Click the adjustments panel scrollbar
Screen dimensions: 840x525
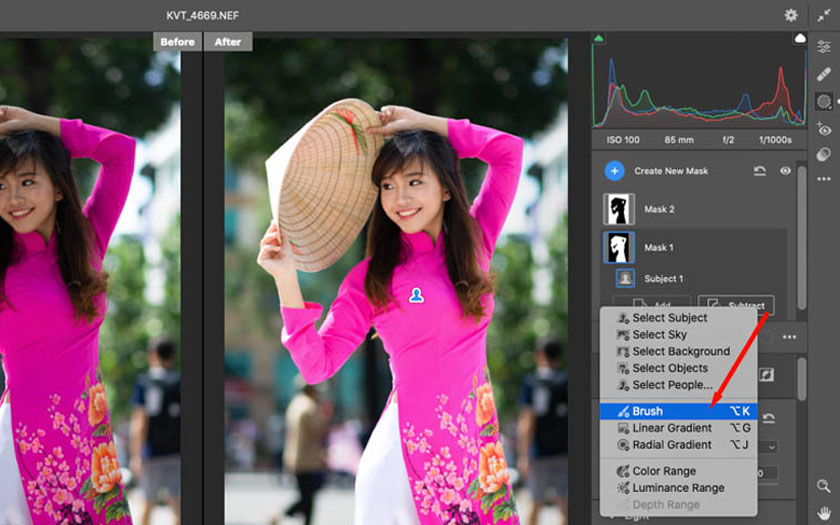(x=801, y=379)
